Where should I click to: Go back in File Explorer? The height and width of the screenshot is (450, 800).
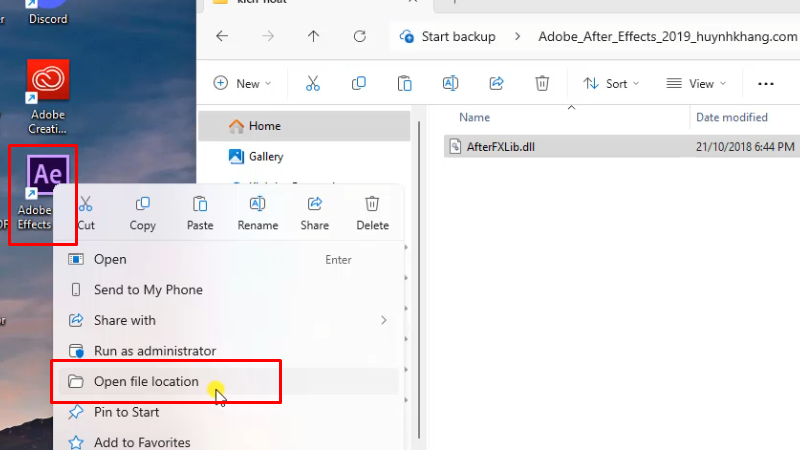pos(222,36)
